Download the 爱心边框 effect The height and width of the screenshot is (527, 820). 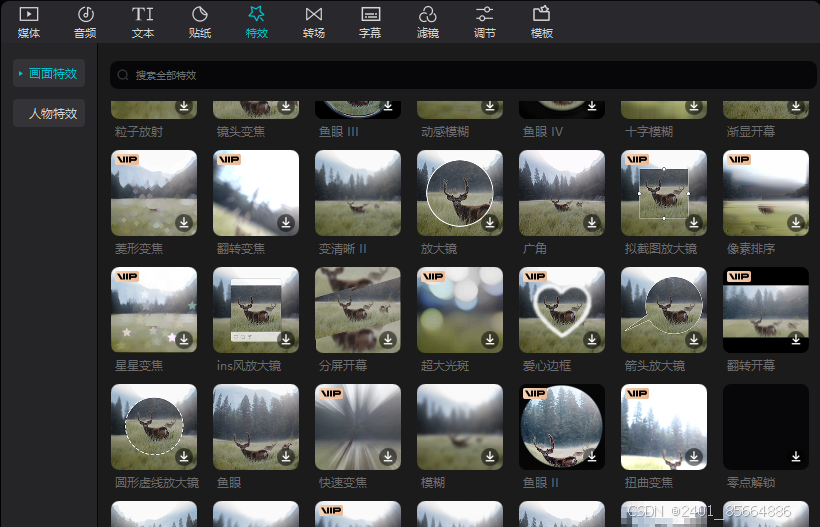(591, 340)
